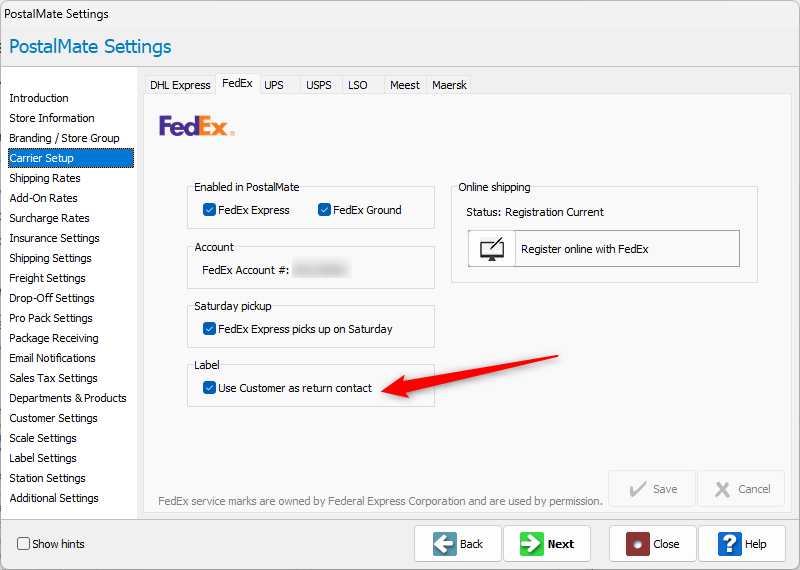Image resolution: width=800 pixels, height=570 pixels.
Task: Click Register online with FedEx button
Action: (604, 249)
